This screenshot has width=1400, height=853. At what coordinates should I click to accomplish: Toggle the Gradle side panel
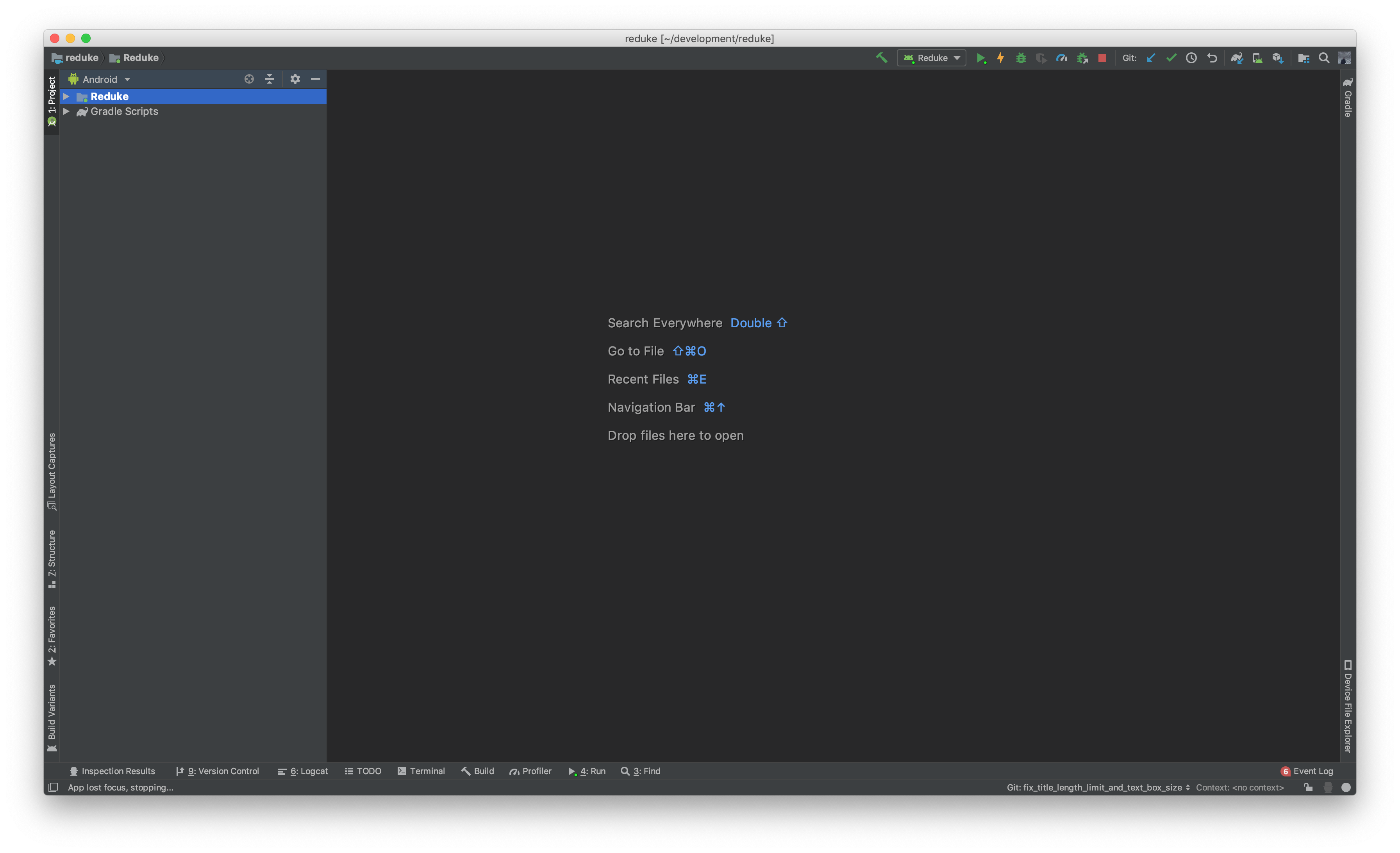1348,98
